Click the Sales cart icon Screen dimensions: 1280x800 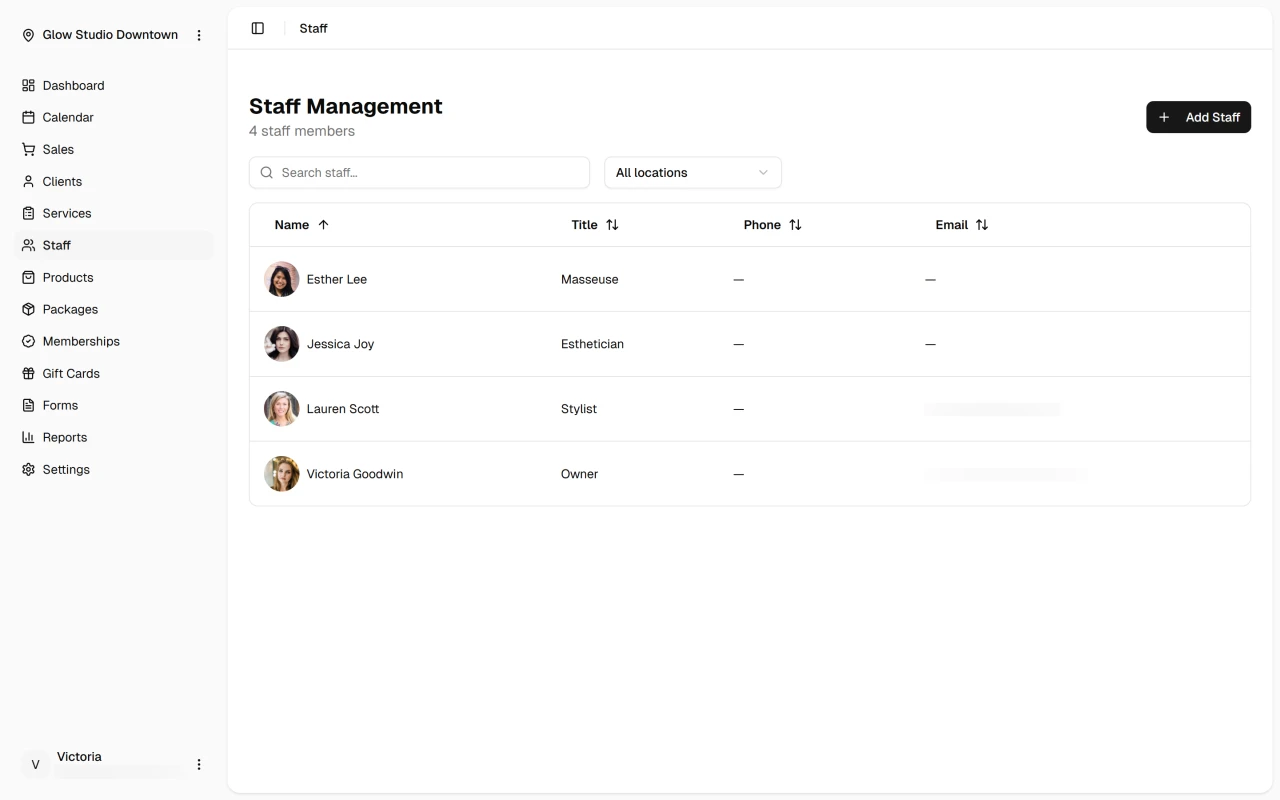(x=28, y=149)
